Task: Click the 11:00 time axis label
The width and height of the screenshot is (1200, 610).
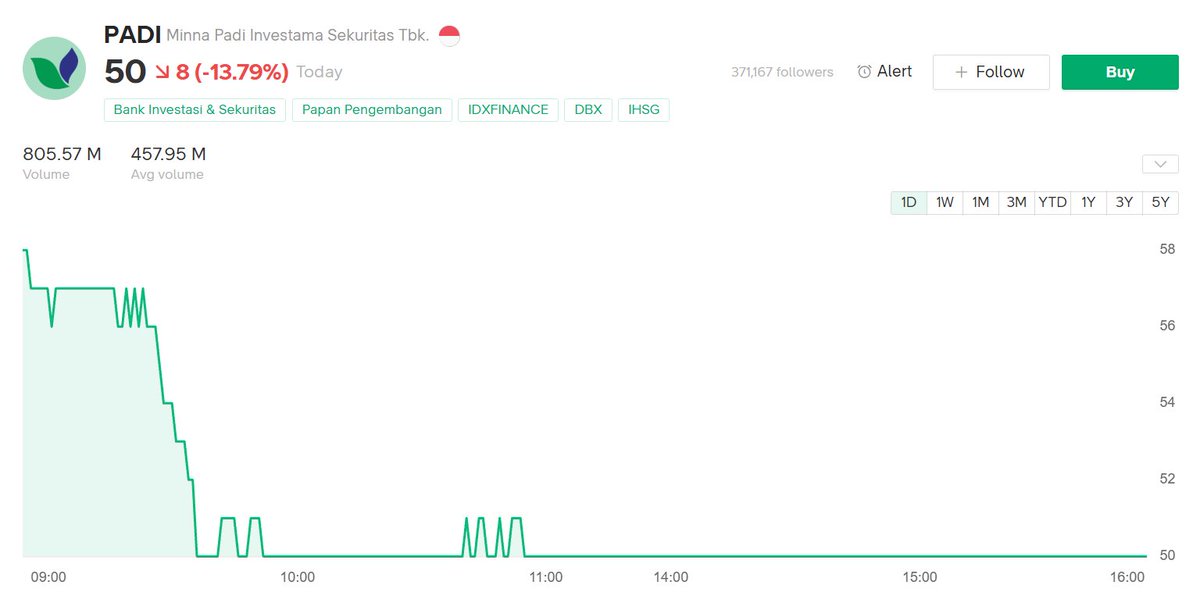Action: (546, 578)
